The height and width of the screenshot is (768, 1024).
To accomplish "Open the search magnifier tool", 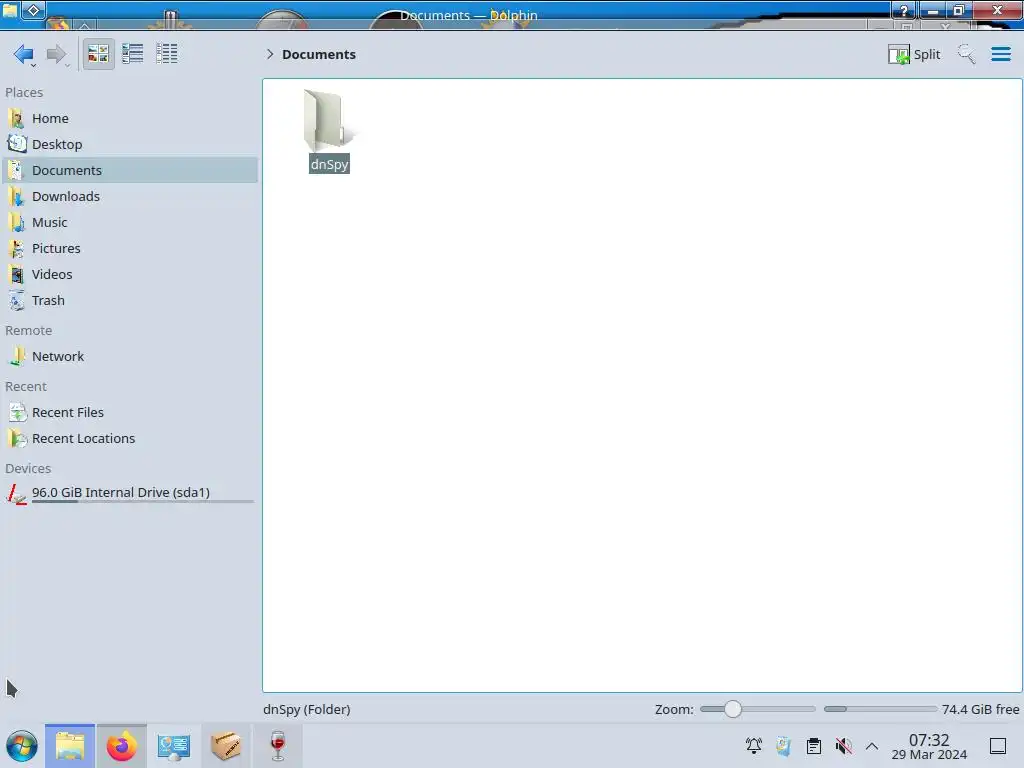I will 966,54.
